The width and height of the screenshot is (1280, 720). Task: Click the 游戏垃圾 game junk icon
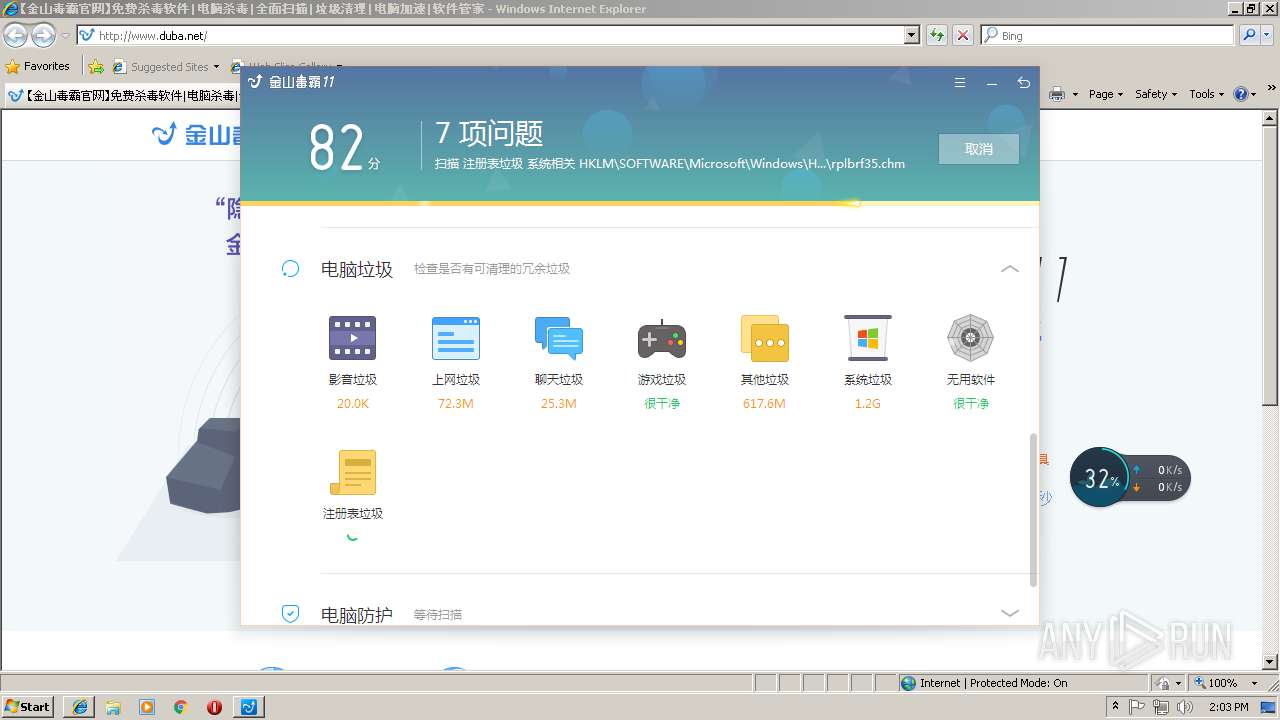coord(662,340)
